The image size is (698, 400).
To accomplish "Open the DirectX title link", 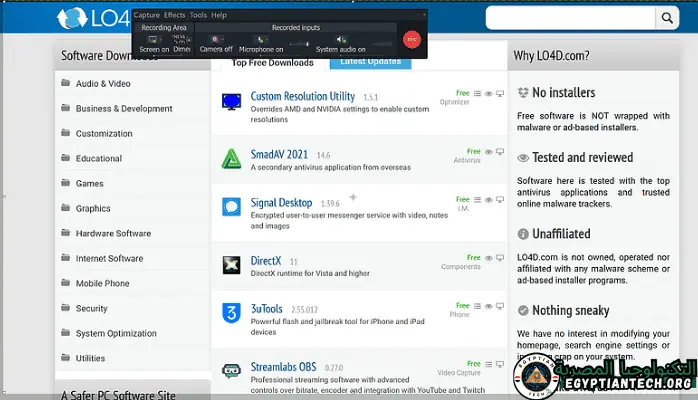I will (x=266, y=261).
